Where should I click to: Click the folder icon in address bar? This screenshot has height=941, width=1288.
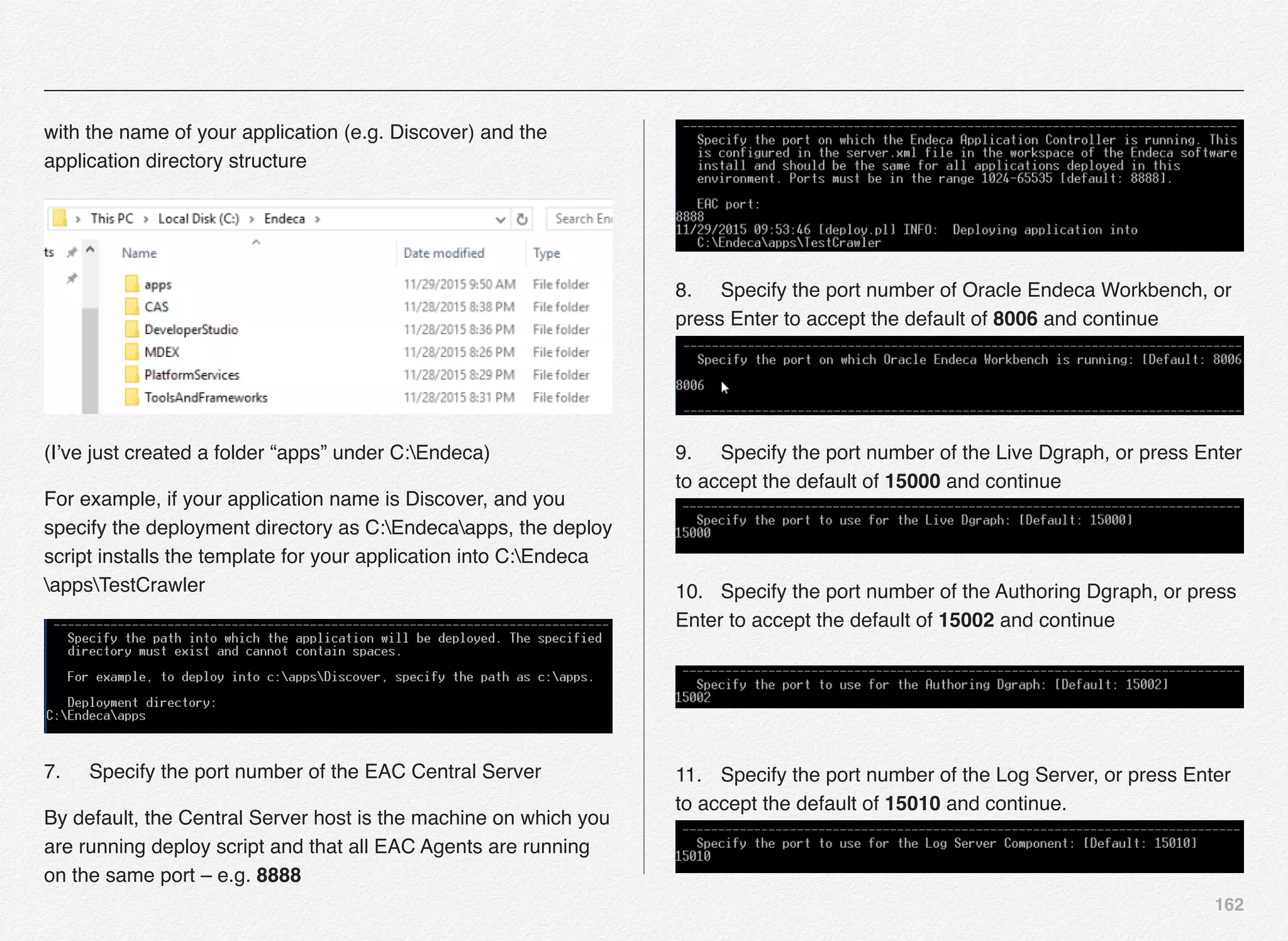click(60, 218)
